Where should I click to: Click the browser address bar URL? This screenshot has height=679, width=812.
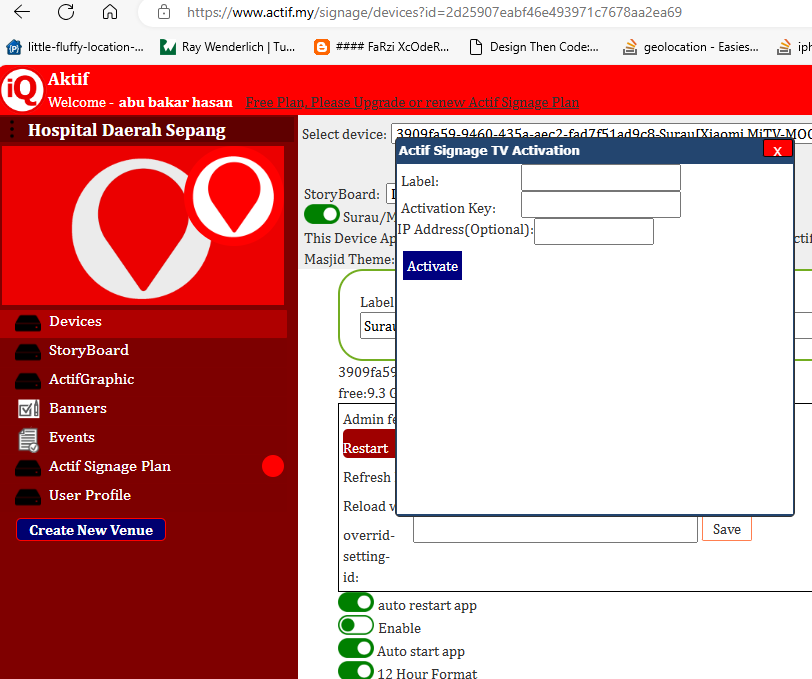(434, 12)
